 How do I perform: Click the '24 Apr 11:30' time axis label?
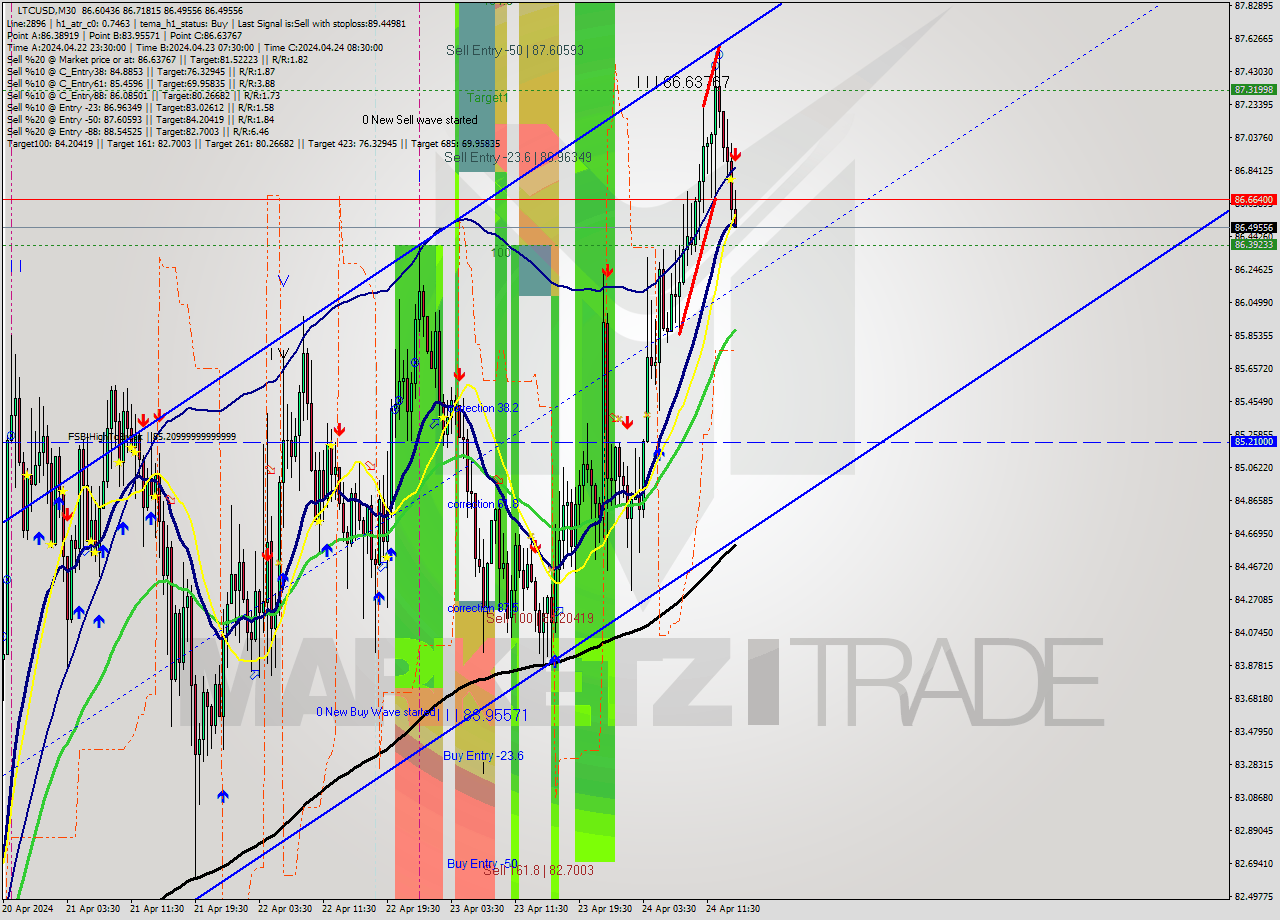point(733,909)
